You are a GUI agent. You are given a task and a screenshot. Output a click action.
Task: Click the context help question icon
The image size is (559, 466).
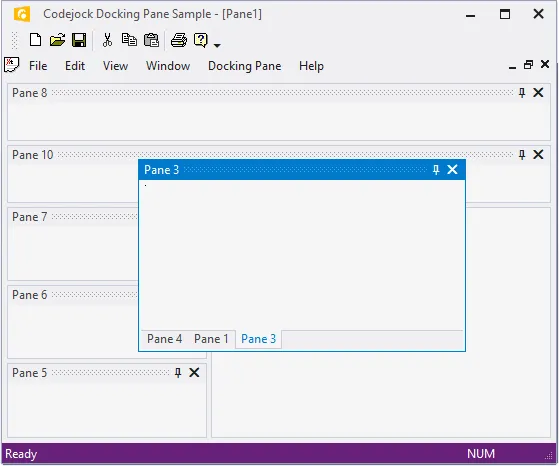[x=201, y=40]
